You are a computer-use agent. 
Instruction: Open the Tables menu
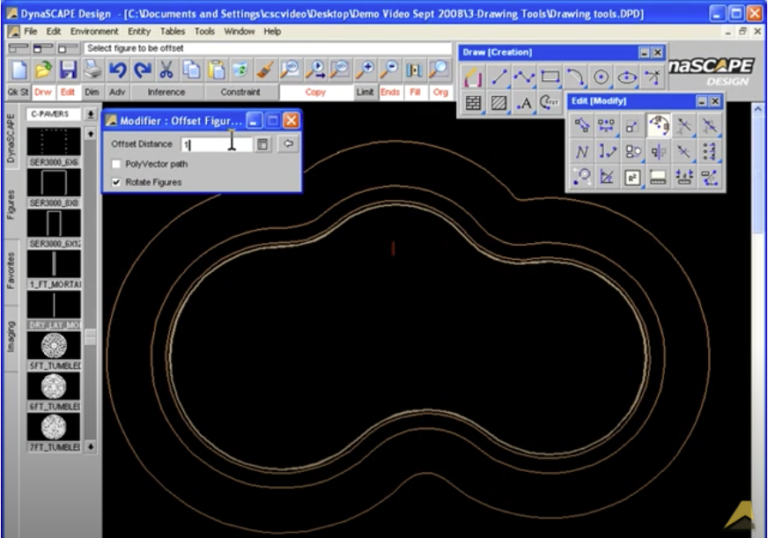click(172, 31)
